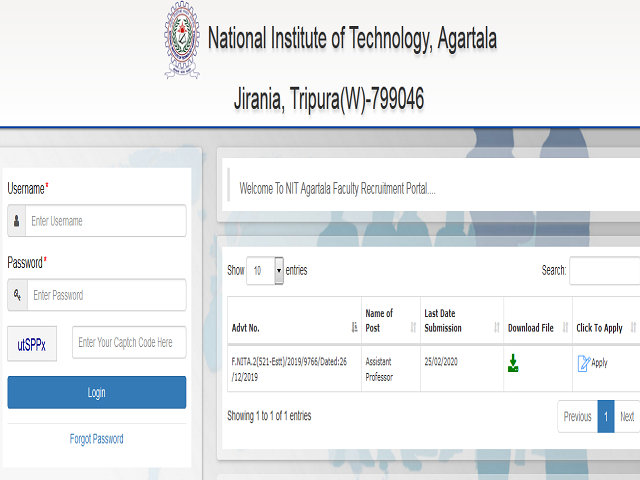Click the NIT Agartala logo emblem
The height and width of the screenshot is (480, 640).
click(x=182, y=39)
